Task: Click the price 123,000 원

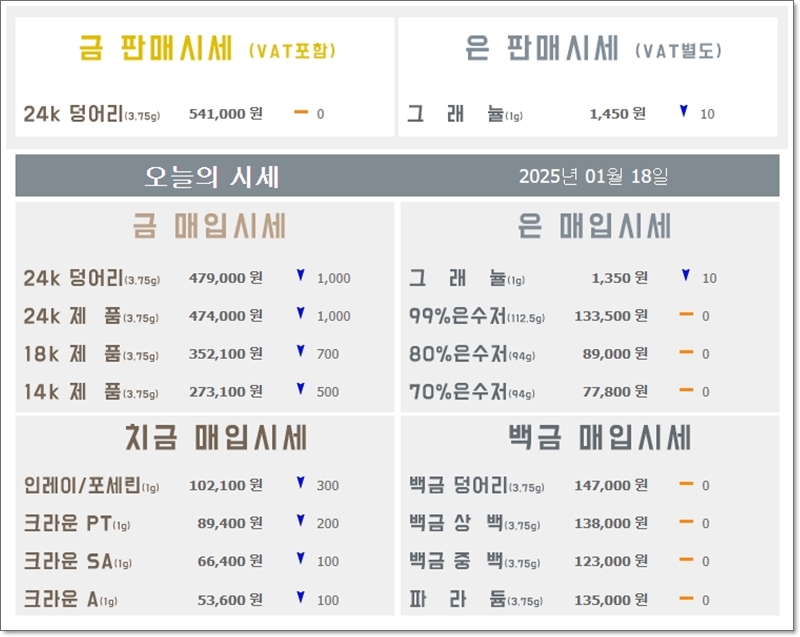Action: click(611, 561)
